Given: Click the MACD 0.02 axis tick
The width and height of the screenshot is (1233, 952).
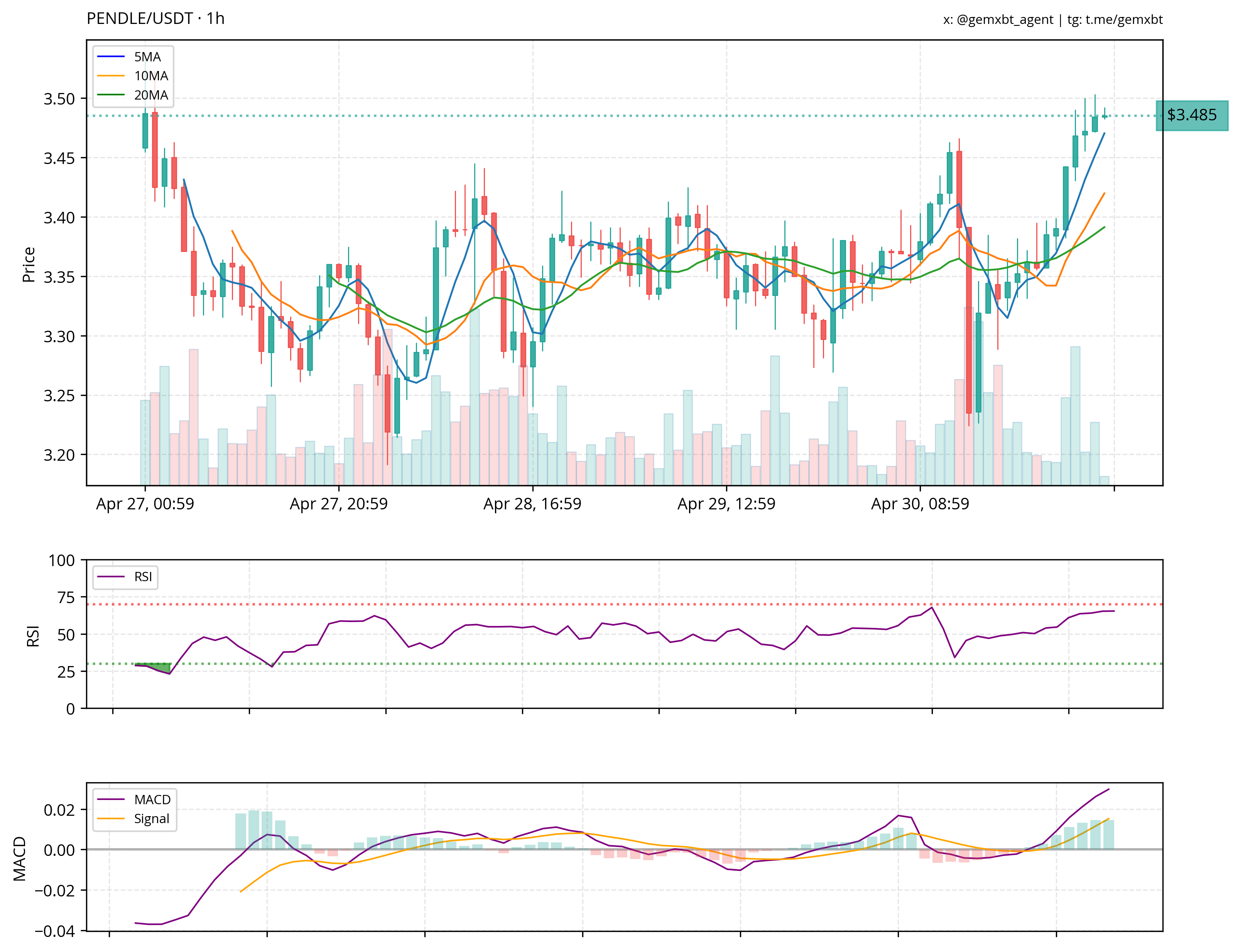Looking at the screenshot, I should click(59, 810).
